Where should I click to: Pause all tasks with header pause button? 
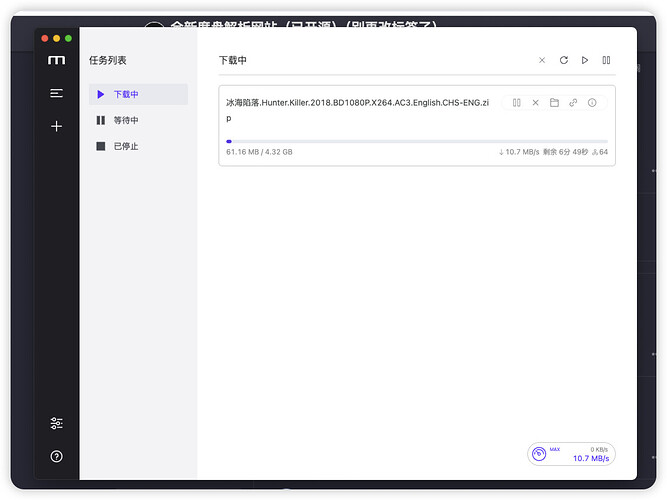[606, 60]
